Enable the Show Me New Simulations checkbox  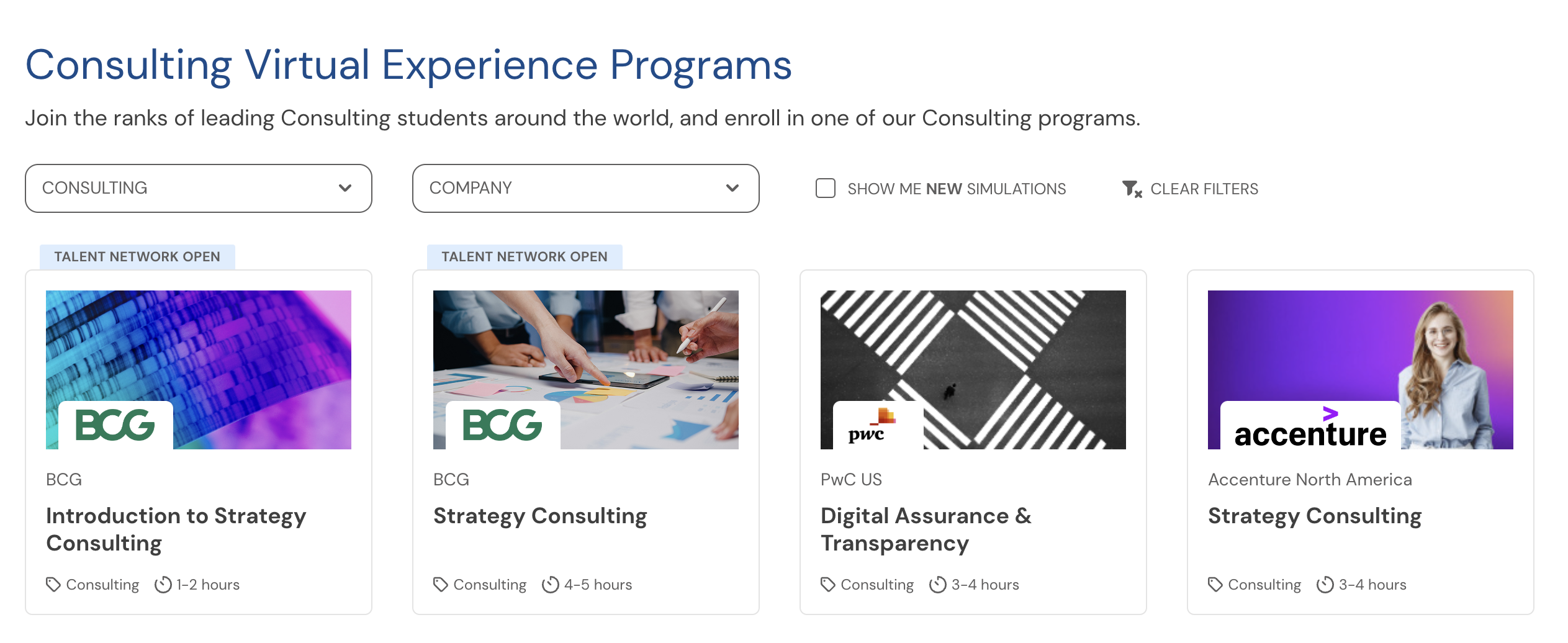pos(826,188)
